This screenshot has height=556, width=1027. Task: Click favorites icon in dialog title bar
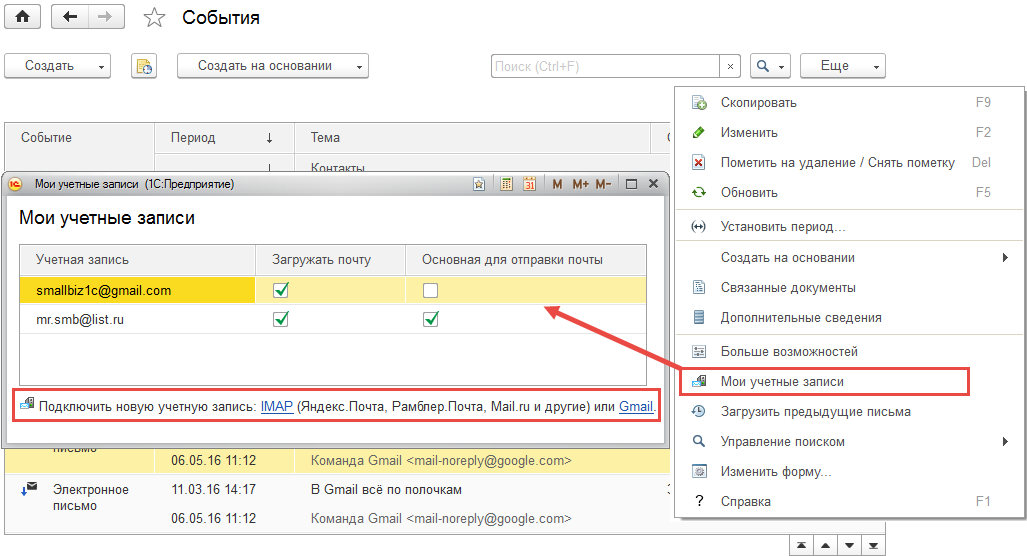point(479,184)
